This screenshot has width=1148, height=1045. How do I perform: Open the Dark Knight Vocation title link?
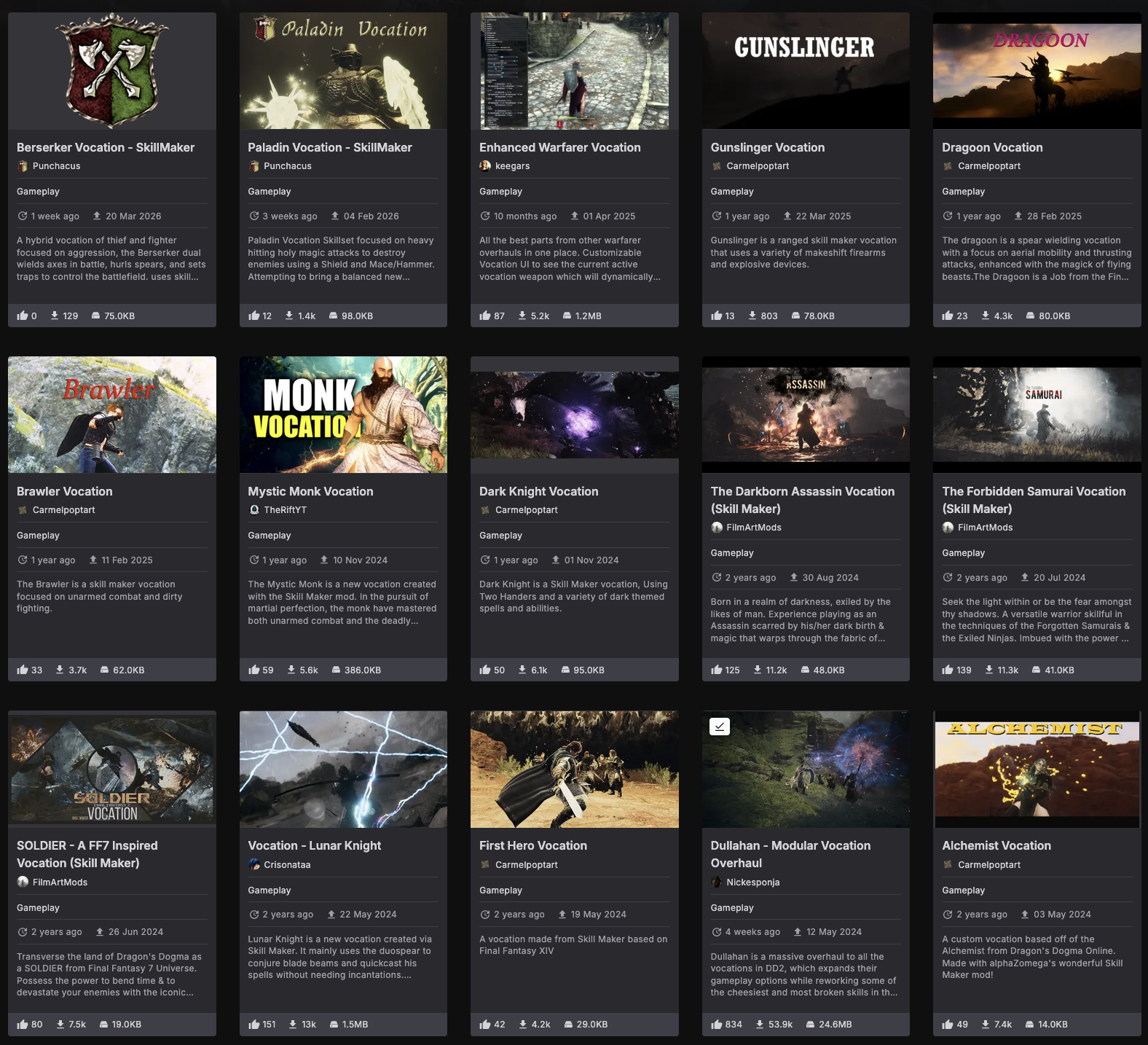[x=539, y=491]
